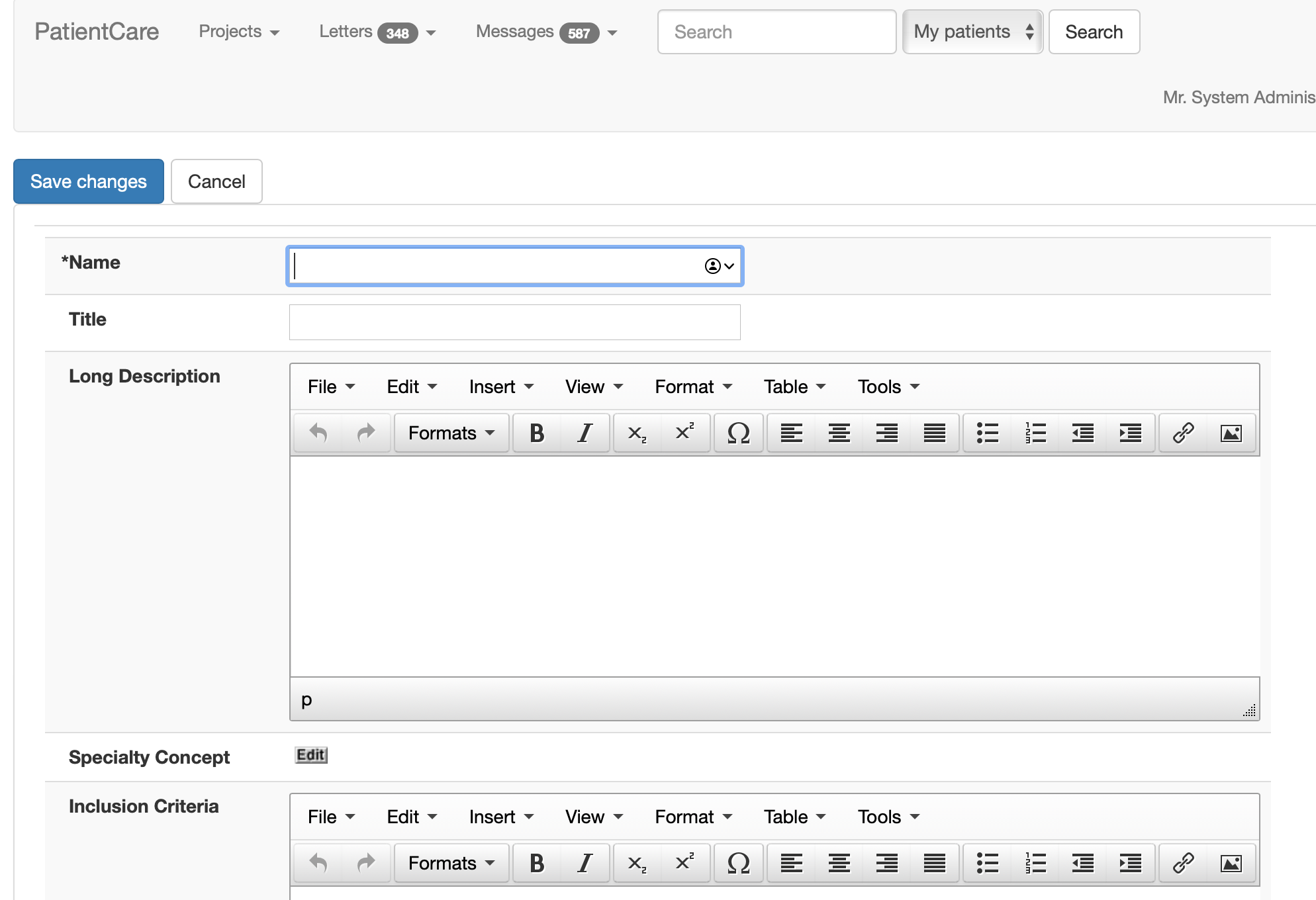Insert a link in Inclusion Criteria editor
This screenshot has height=900, width=1316.
1182,863
